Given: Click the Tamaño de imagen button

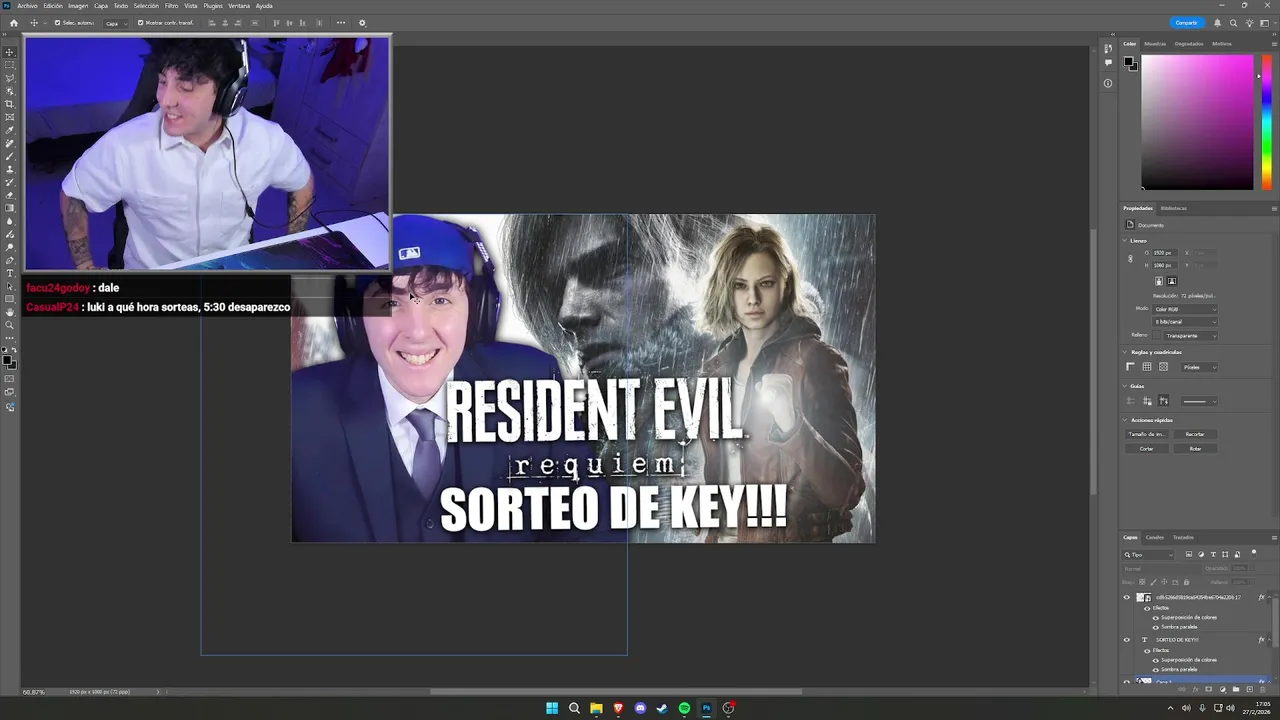Looking at the screenshot, I should tap(1147, 434).
